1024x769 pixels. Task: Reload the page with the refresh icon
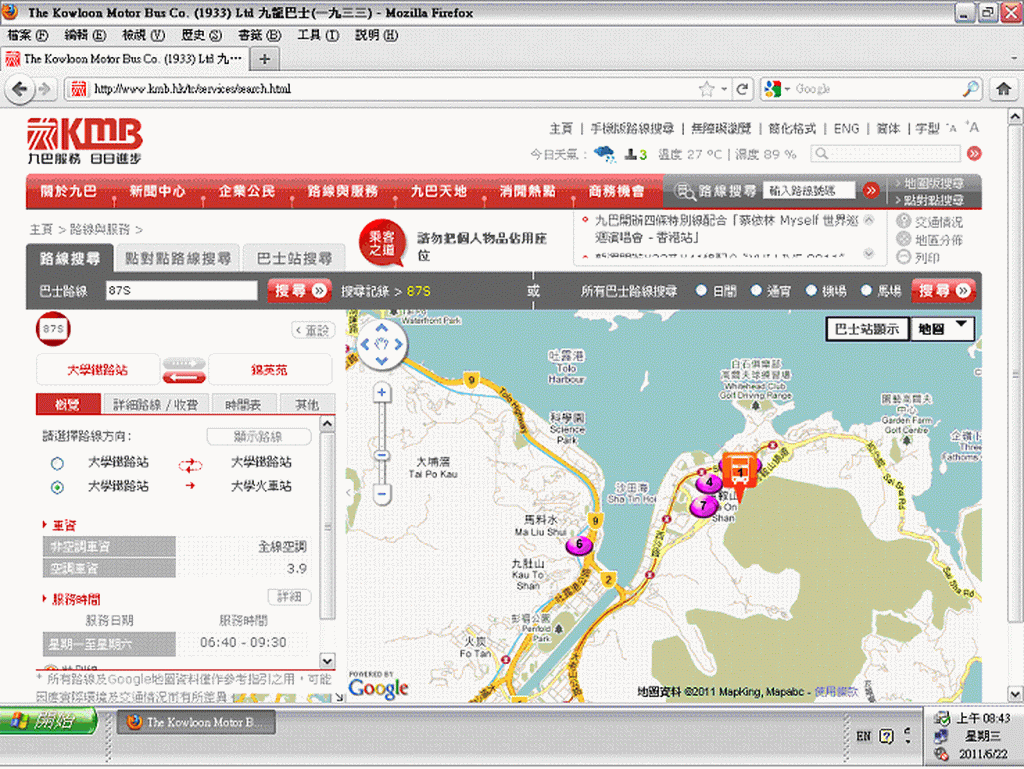coord(743,89)
